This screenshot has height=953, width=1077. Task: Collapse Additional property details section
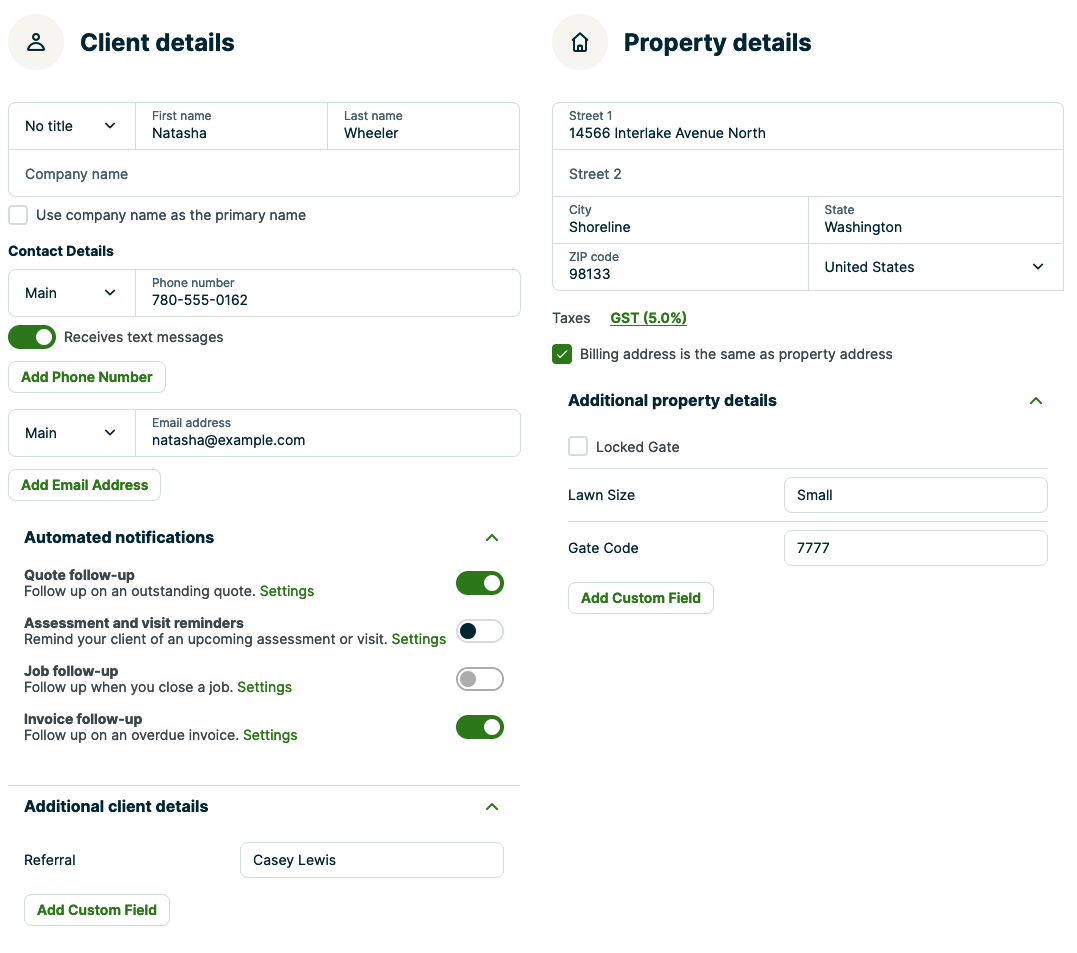[1036, 401]
